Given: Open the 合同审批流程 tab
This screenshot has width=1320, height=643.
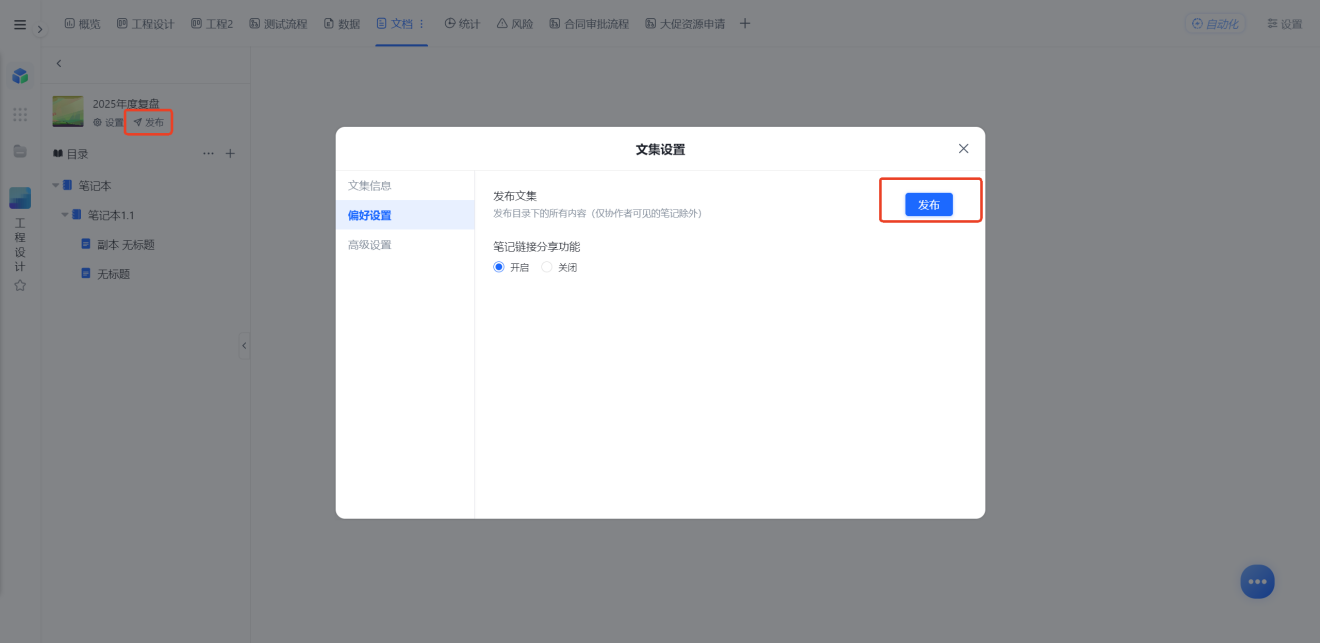Looking at the screenshot, I should point(589,24).
